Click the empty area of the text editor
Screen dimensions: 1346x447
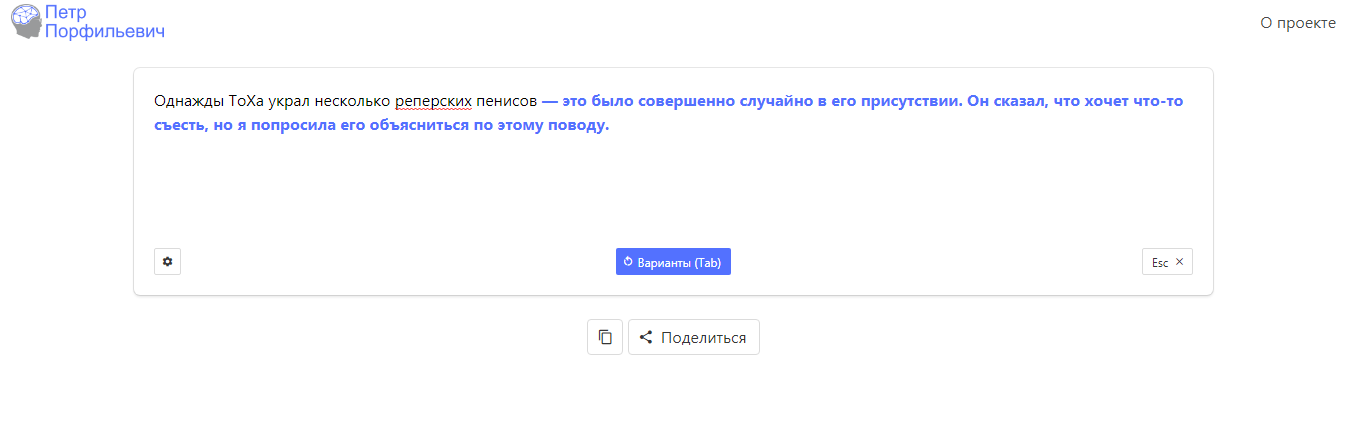pyautogui.click(x=672, y=190)
